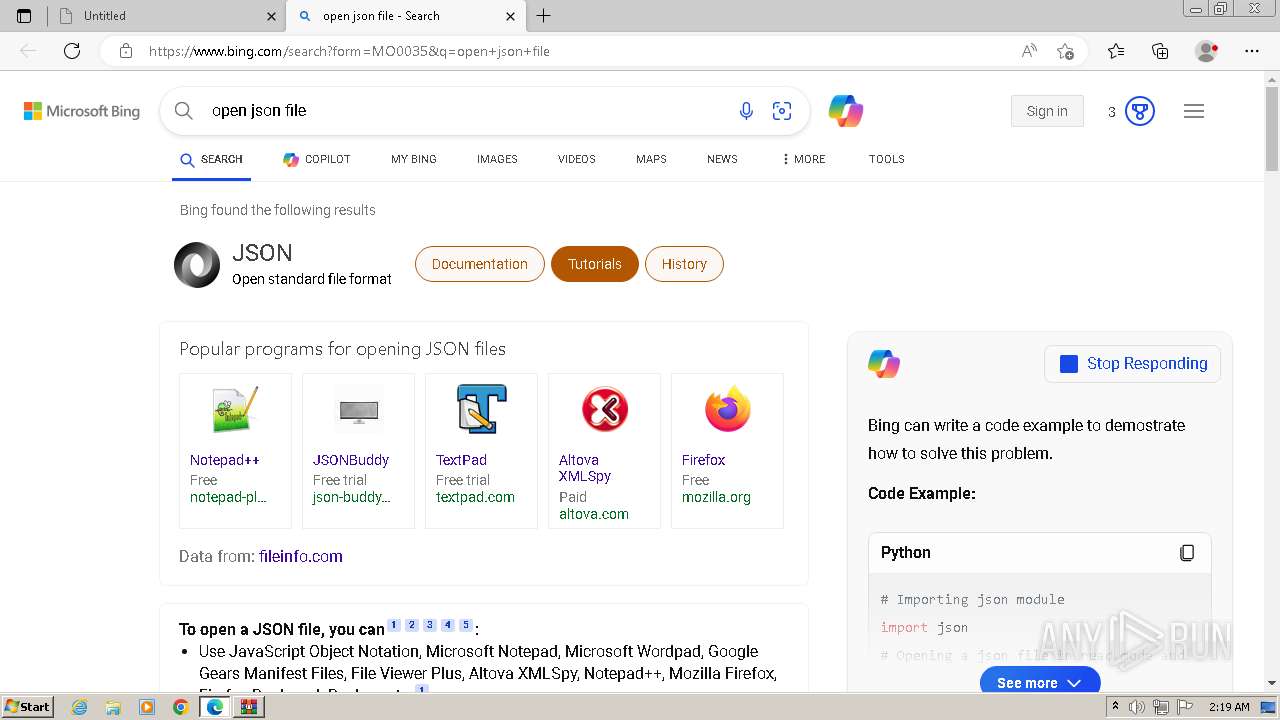Open visual search camera icon
Screen dimensions: 1280x720
[x=782, y=111]
